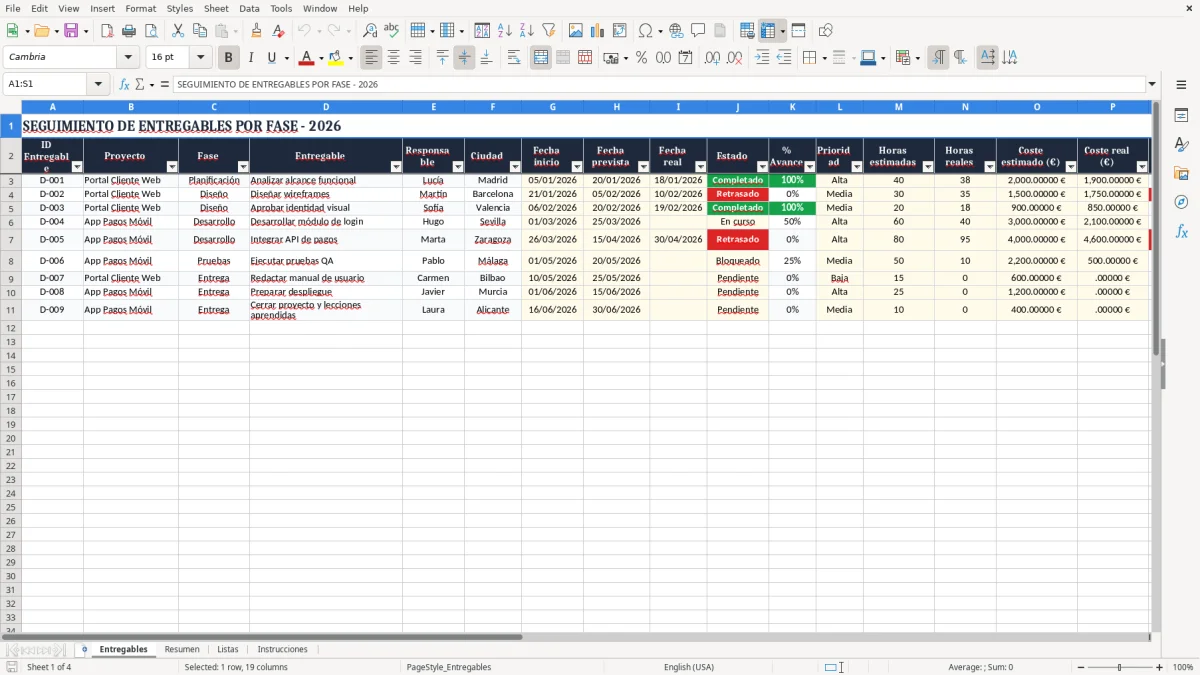The height and width of the screenshot is (675, 1200).
Task: Click the Save document icon
Action: click(x=71, y=31)
